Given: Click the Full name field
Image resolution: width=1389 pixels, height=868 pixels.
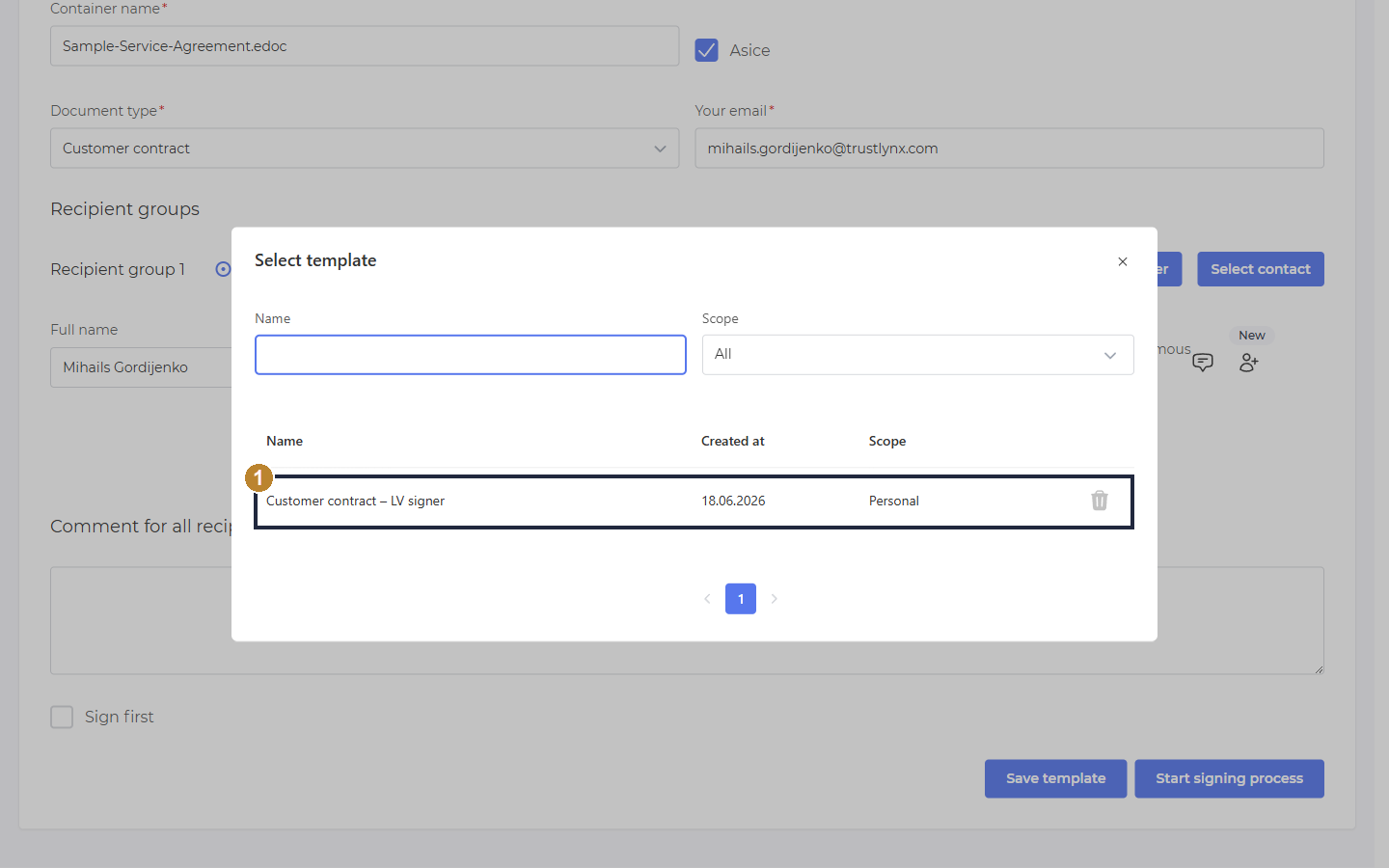Looking at the screenshot, I should (x=141, y=367).
